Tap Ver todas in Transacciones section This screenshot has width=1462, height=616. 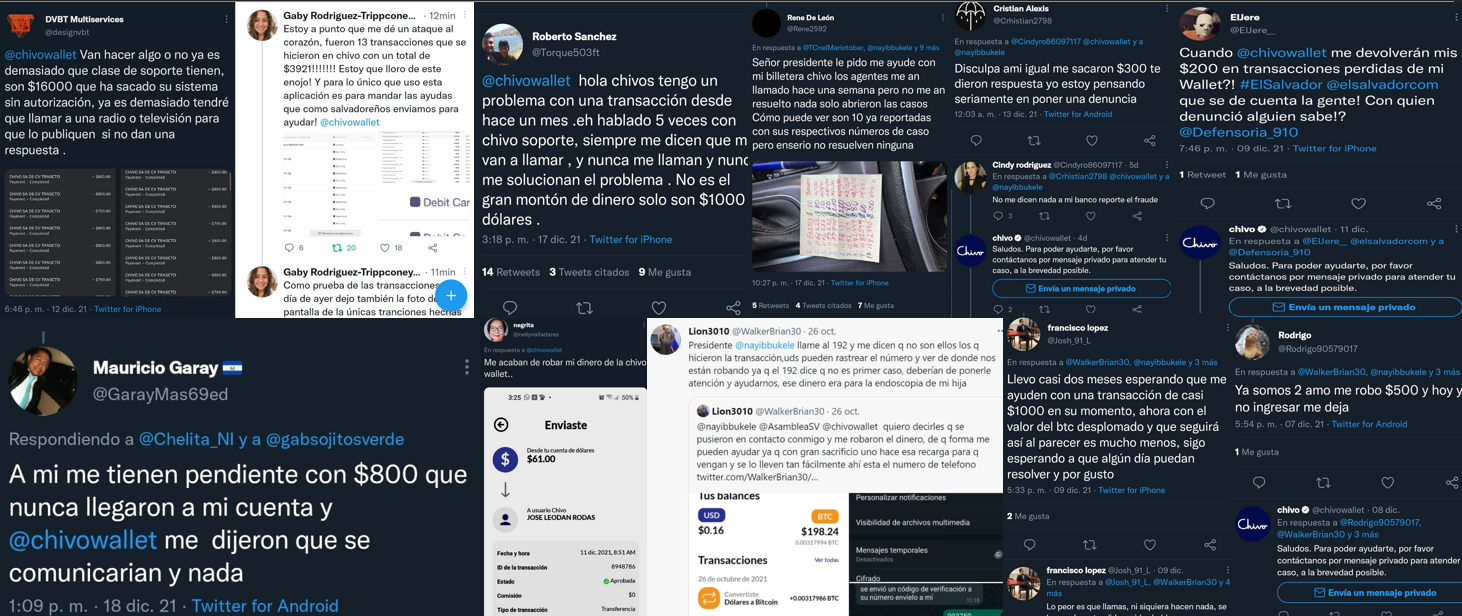(x=826, y=560)
